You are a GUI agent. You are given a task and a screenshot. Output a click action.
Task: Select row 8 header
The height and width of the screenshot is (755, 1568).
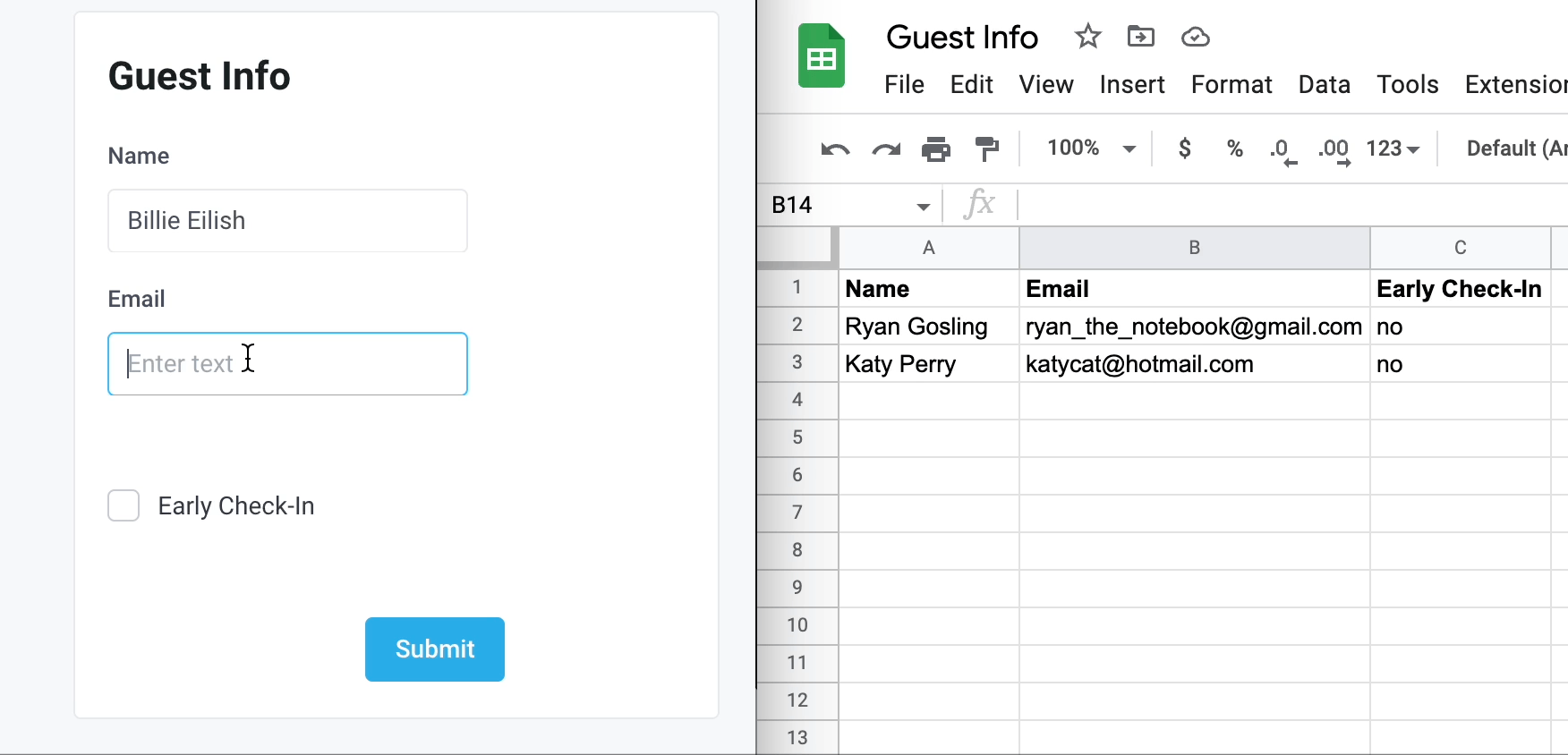pyautogui.click(x=797, y=551)
